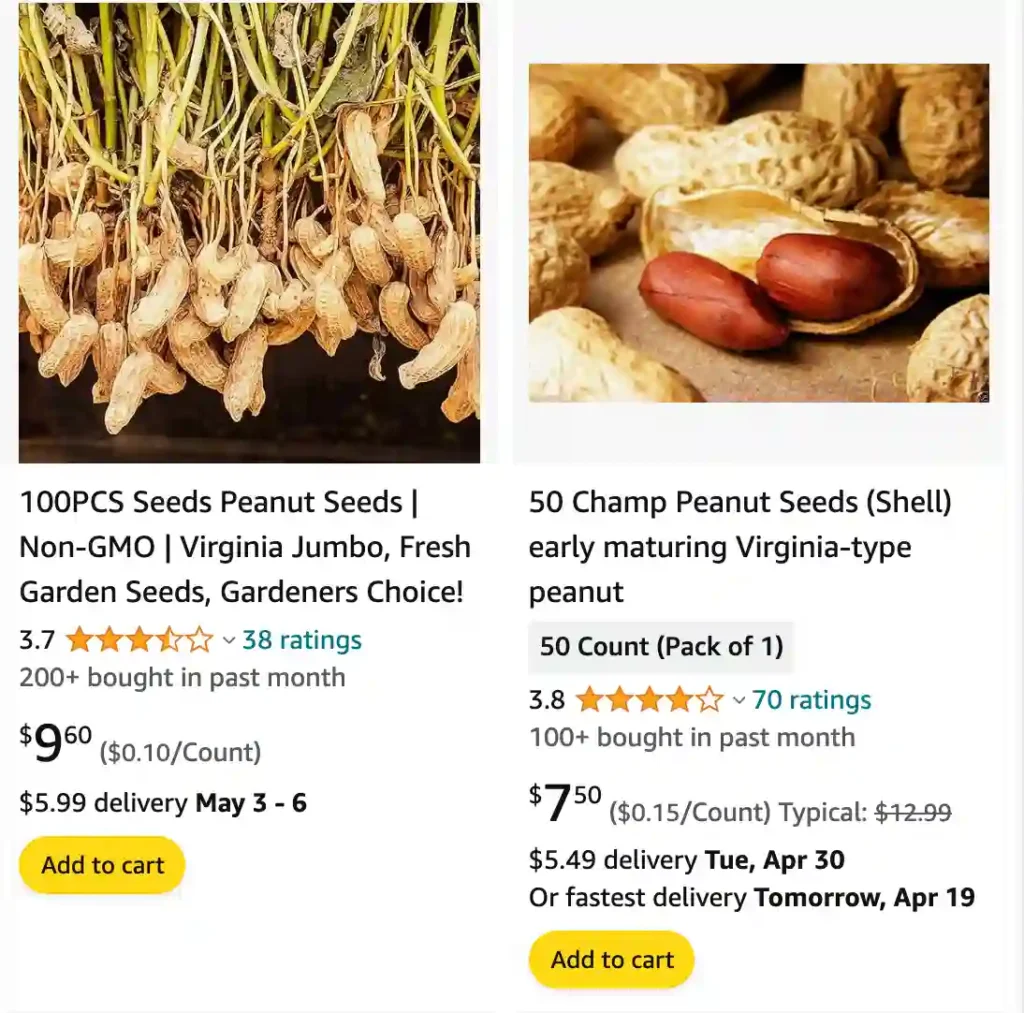Click the $7.50 price
This screenshot has width=1024, height=1013.
click(x=565, y=804)
